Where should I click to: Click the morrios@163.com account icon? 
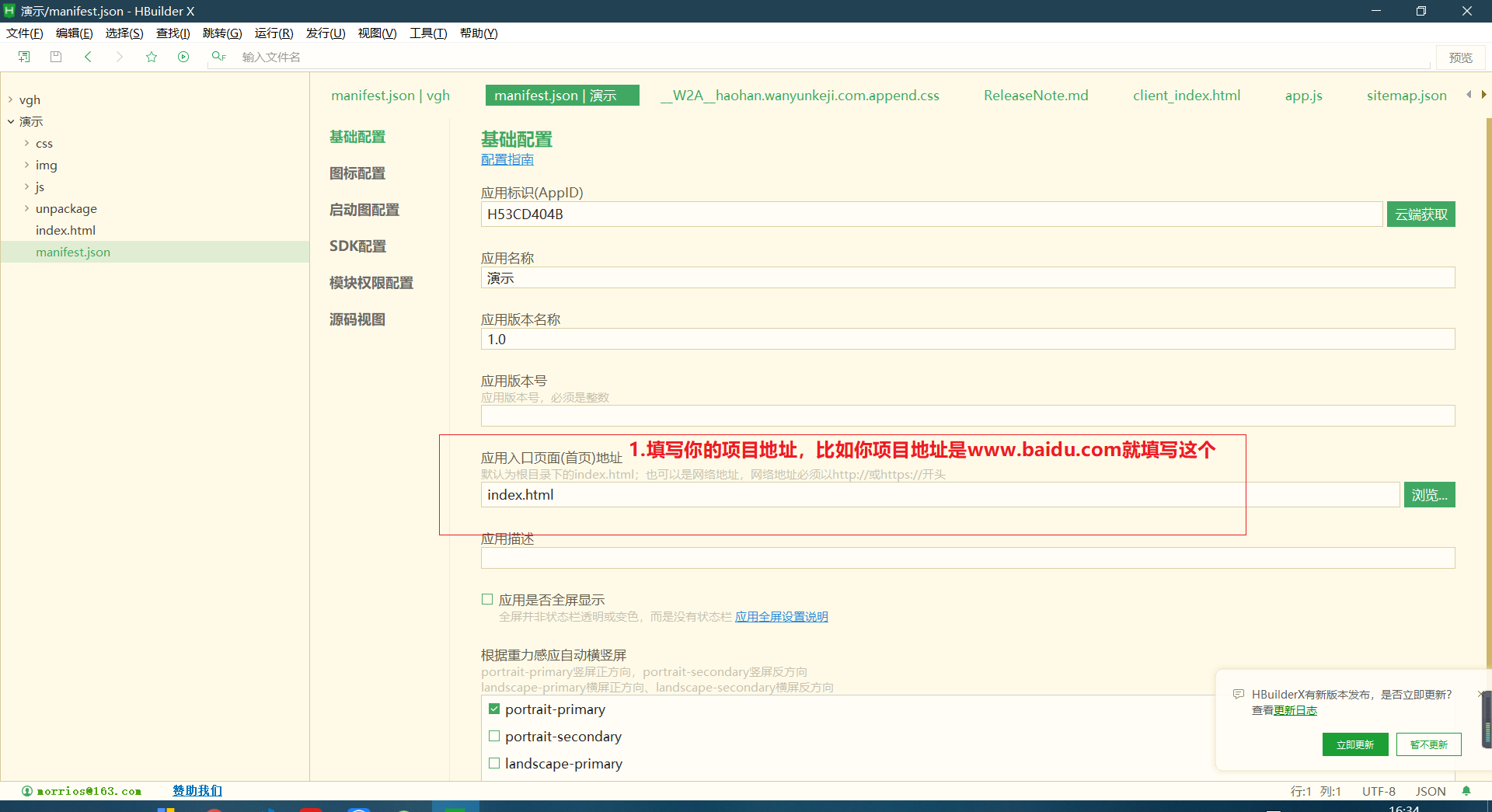pos(28,790)
